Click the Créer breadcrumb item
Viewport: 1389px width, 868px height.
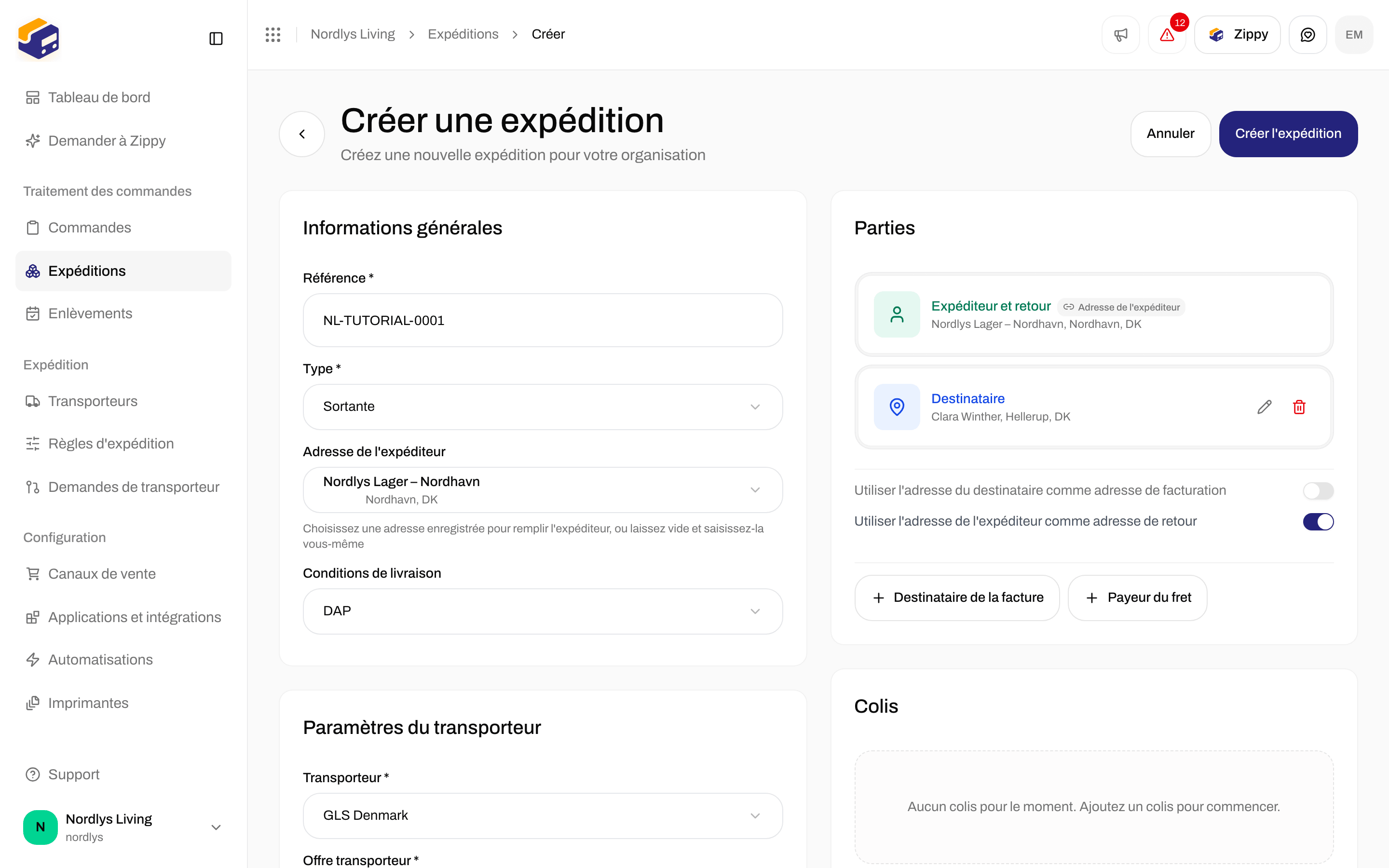point(548,34)
